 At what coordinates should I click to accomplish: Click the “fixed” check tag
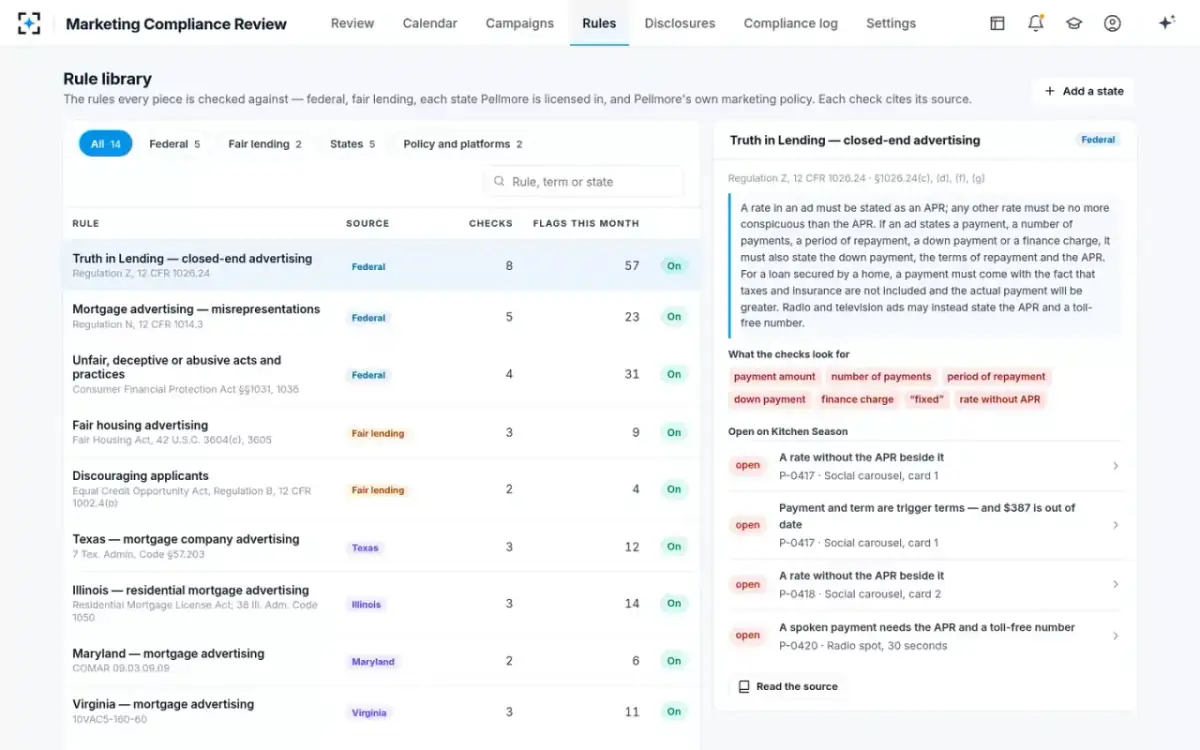(927, 400)
